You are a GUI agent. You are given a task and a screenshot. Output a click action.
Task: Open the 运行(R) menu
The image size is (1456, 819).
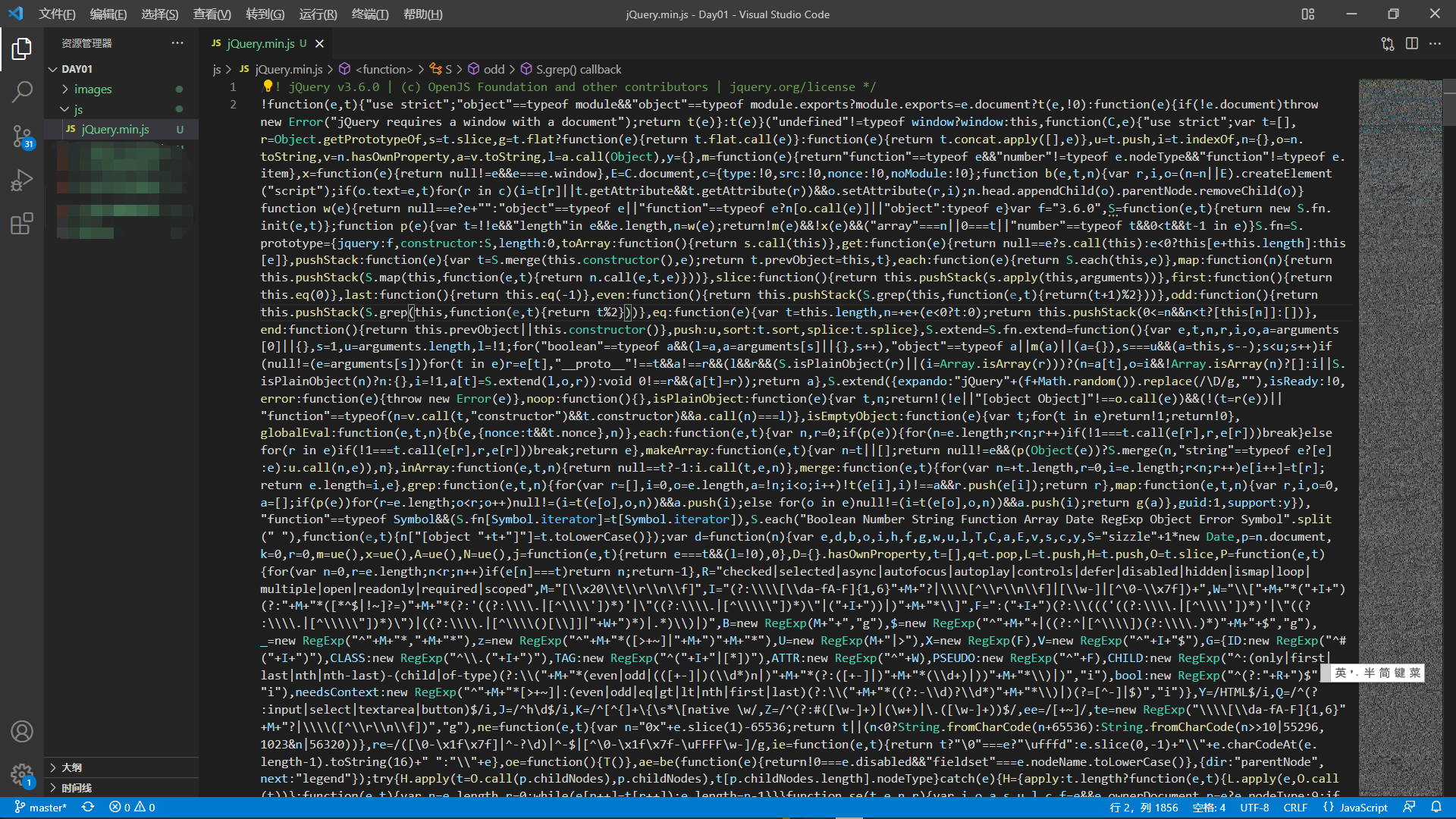point(318,14)
